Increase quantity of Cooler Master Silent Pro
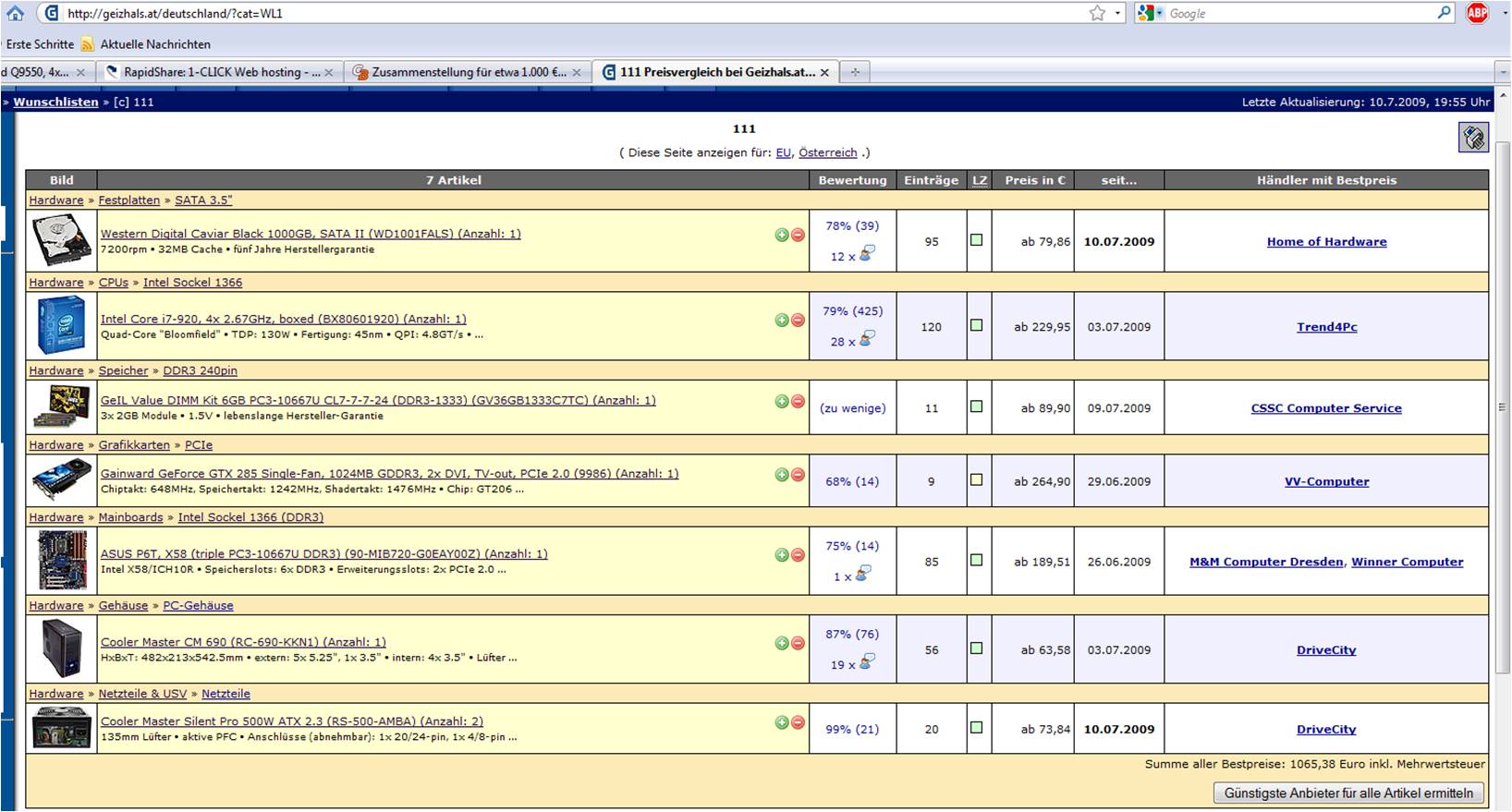 click(x=782, y=721)
